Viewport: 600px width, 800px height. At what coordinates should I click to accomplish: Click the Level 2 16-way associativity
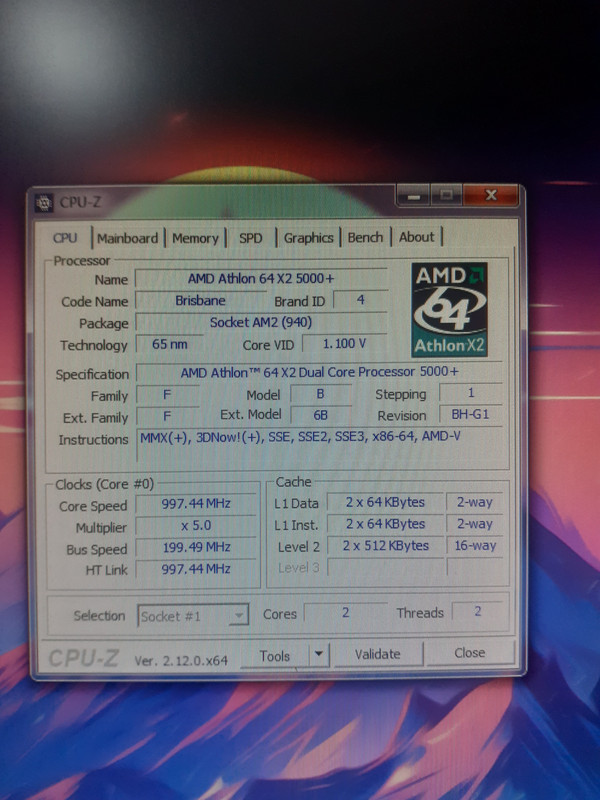pos(474,546)
